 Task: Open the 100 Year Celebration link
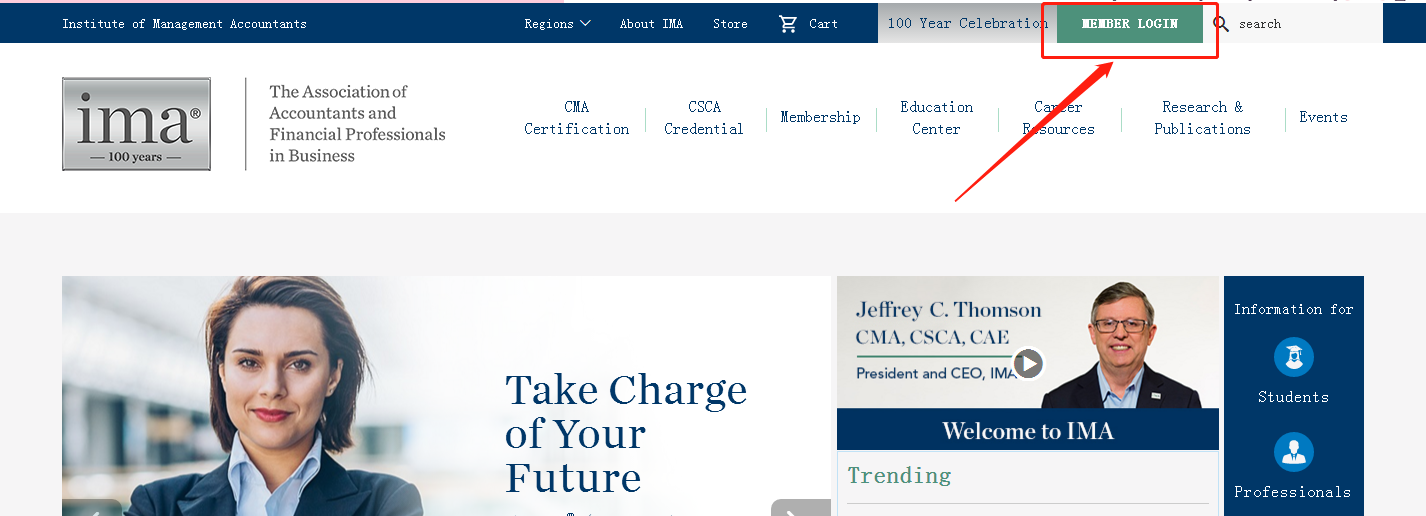point(967,24)
